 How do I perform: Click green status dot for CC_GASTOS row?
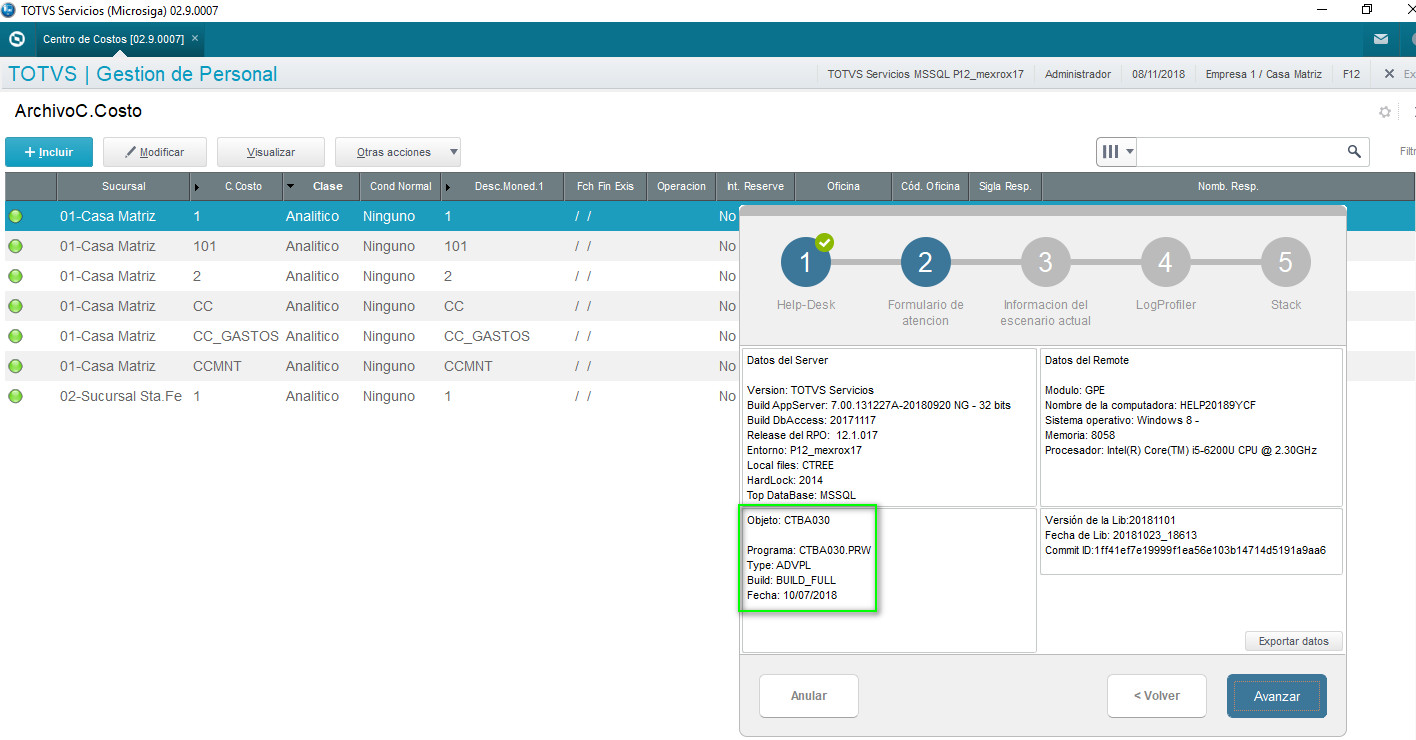coord(16,336)
